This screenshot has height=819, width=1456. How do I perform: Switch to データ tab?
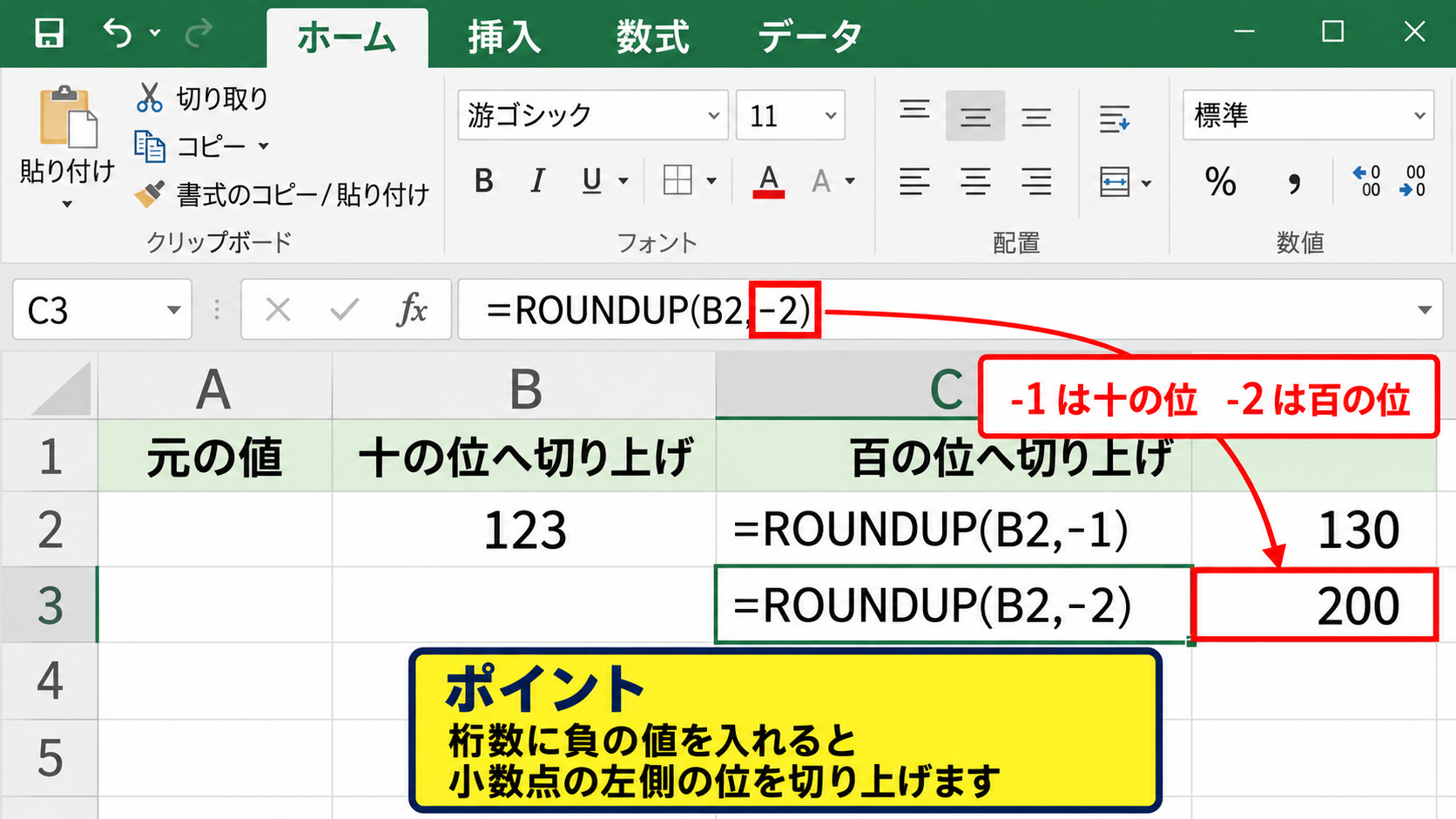[x=810, y=37]
